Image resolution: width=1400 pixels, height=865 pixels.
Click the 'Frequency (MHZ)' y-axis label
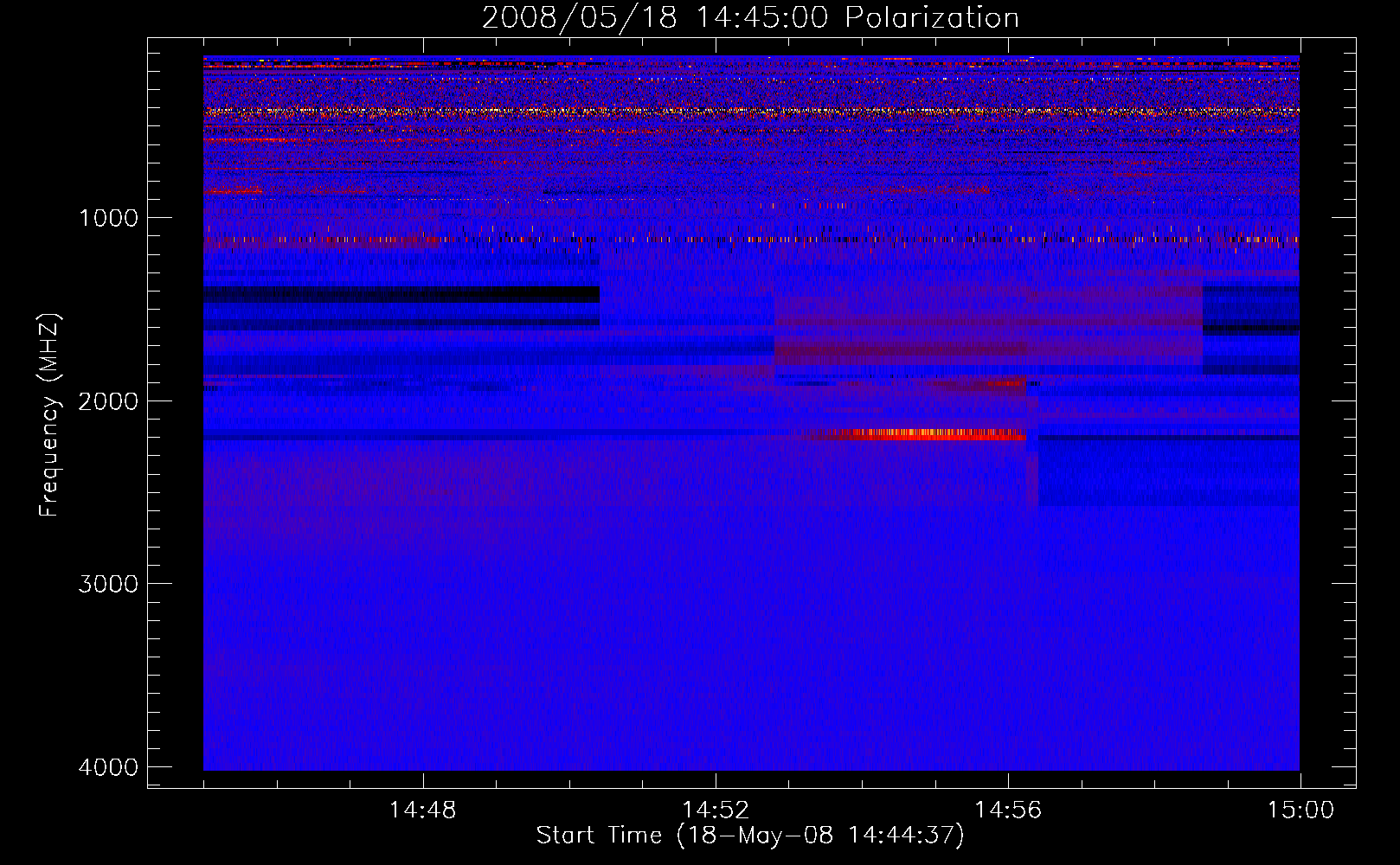click(48, 415)
